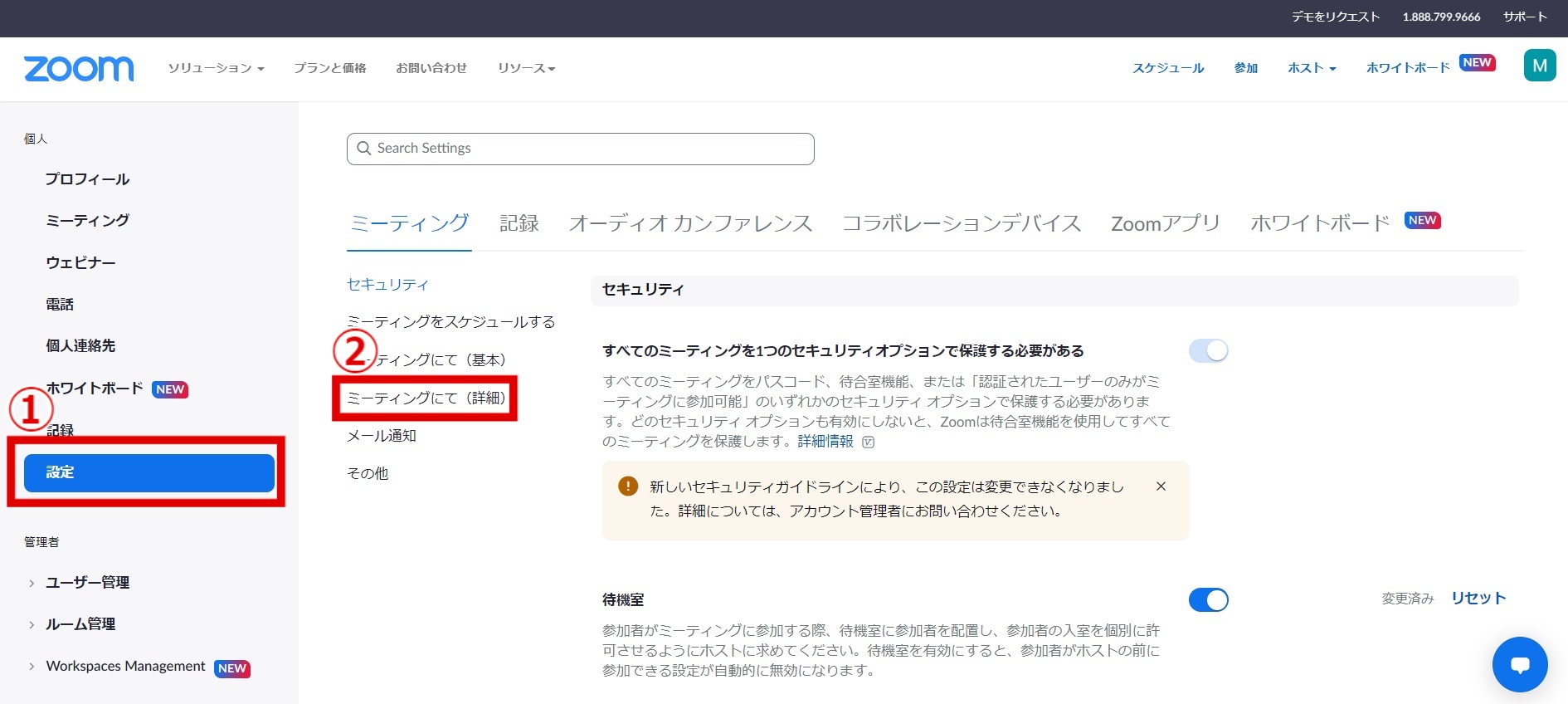Open サポート link
The width and height of the screenshot is (1568, 704).
tap(1525, 17)
